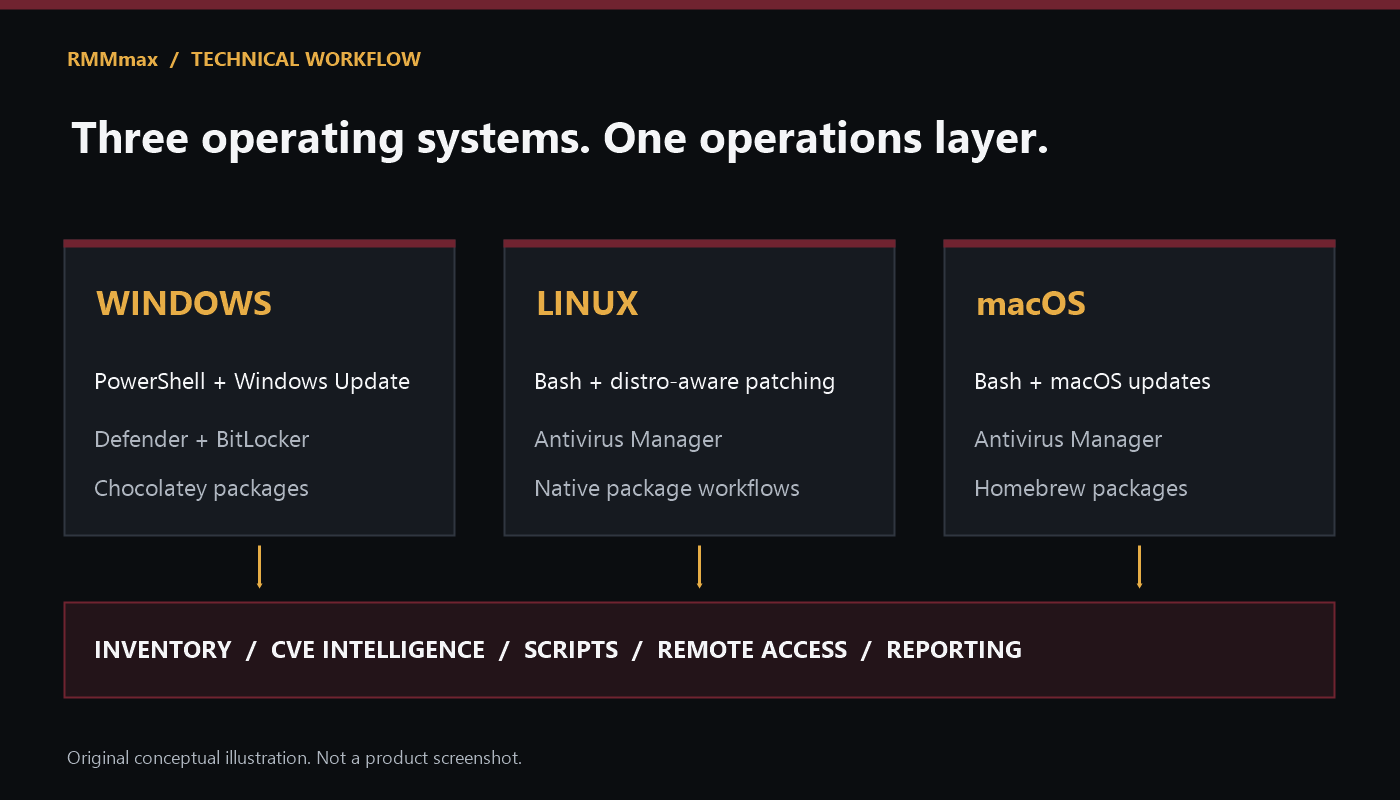
Task: Click REPORTING in the bottom bar
Action: click(954, 650)
